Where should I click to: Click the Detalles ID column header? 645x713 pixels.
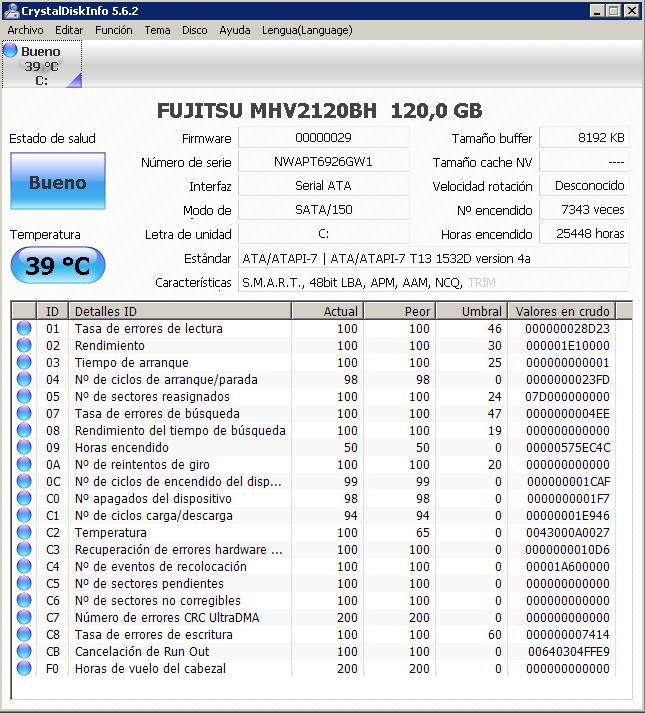(180, 311)
